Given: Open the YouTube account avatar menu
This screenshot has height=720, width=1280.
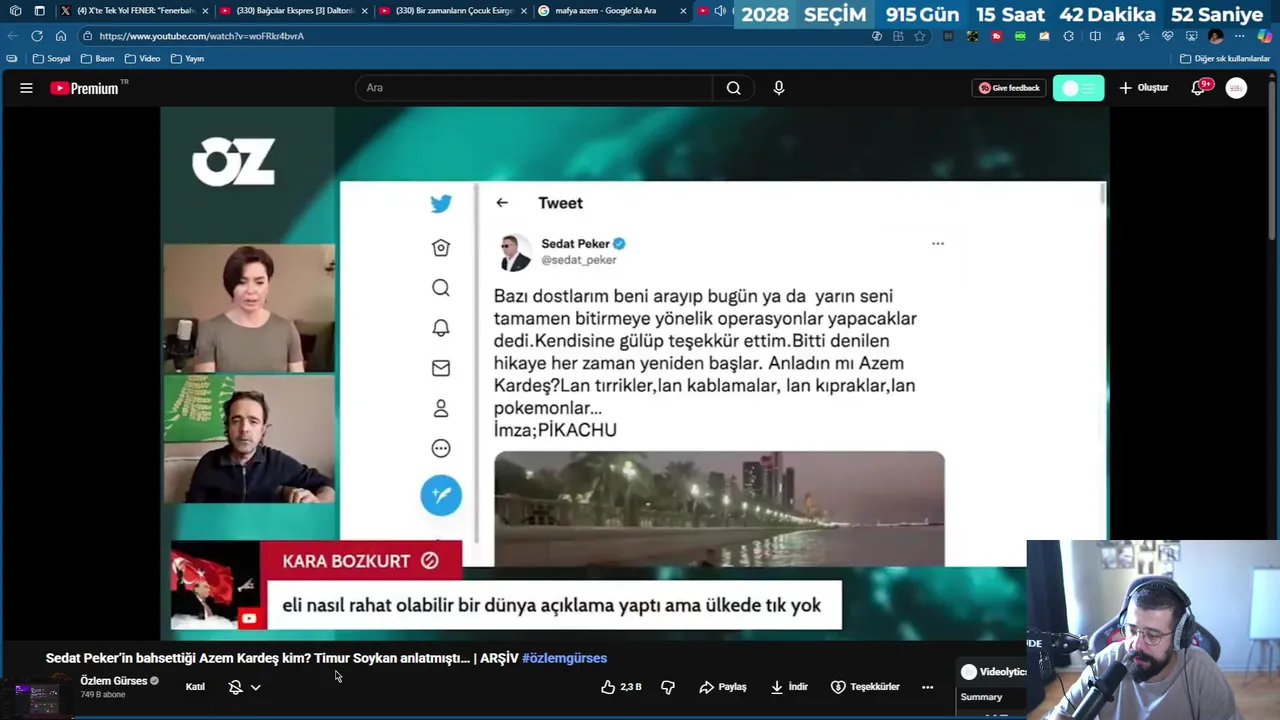Looking at the screenshot, I should pos(1237,88).
